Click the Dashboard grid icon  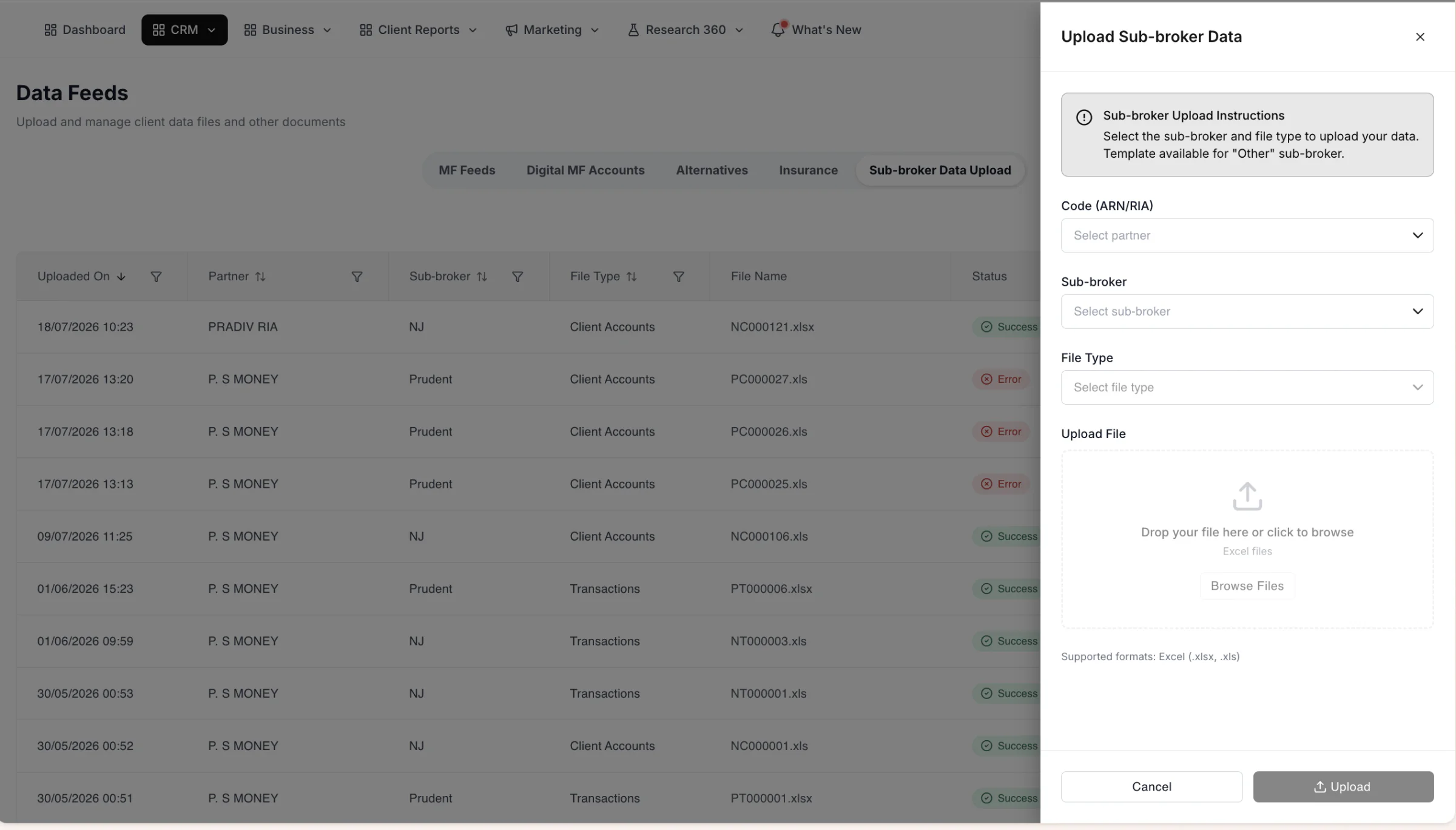tap(50, 30)
